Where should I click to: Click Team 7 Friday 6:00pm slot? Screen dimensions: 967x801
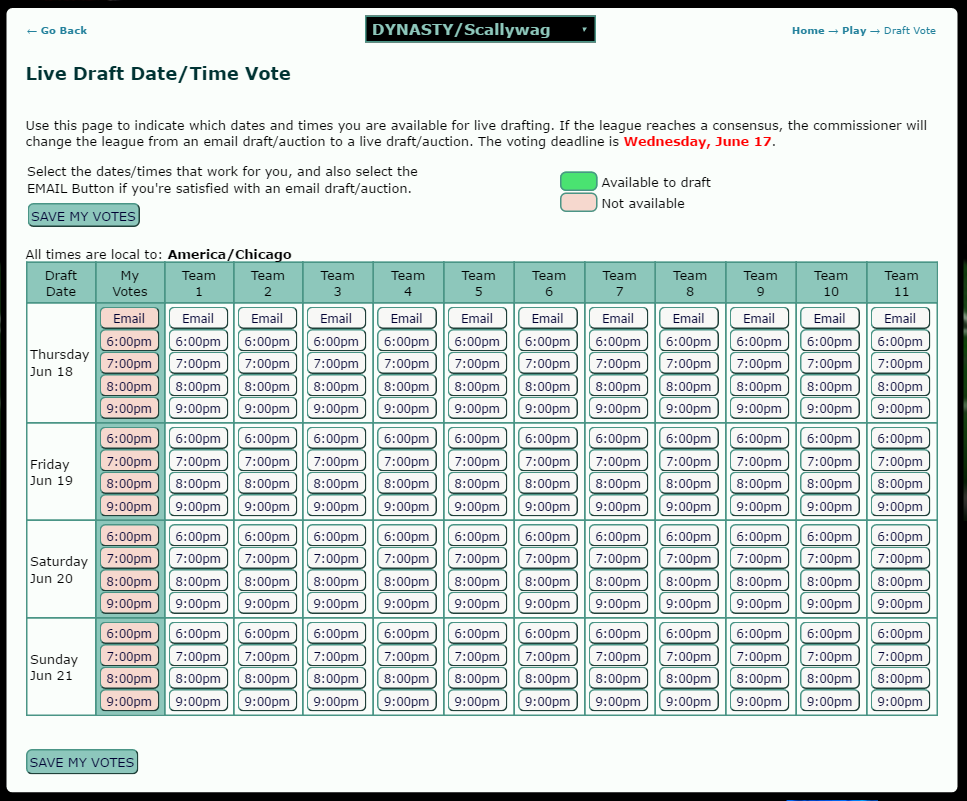pyautogui.click(x=618, y=438)
